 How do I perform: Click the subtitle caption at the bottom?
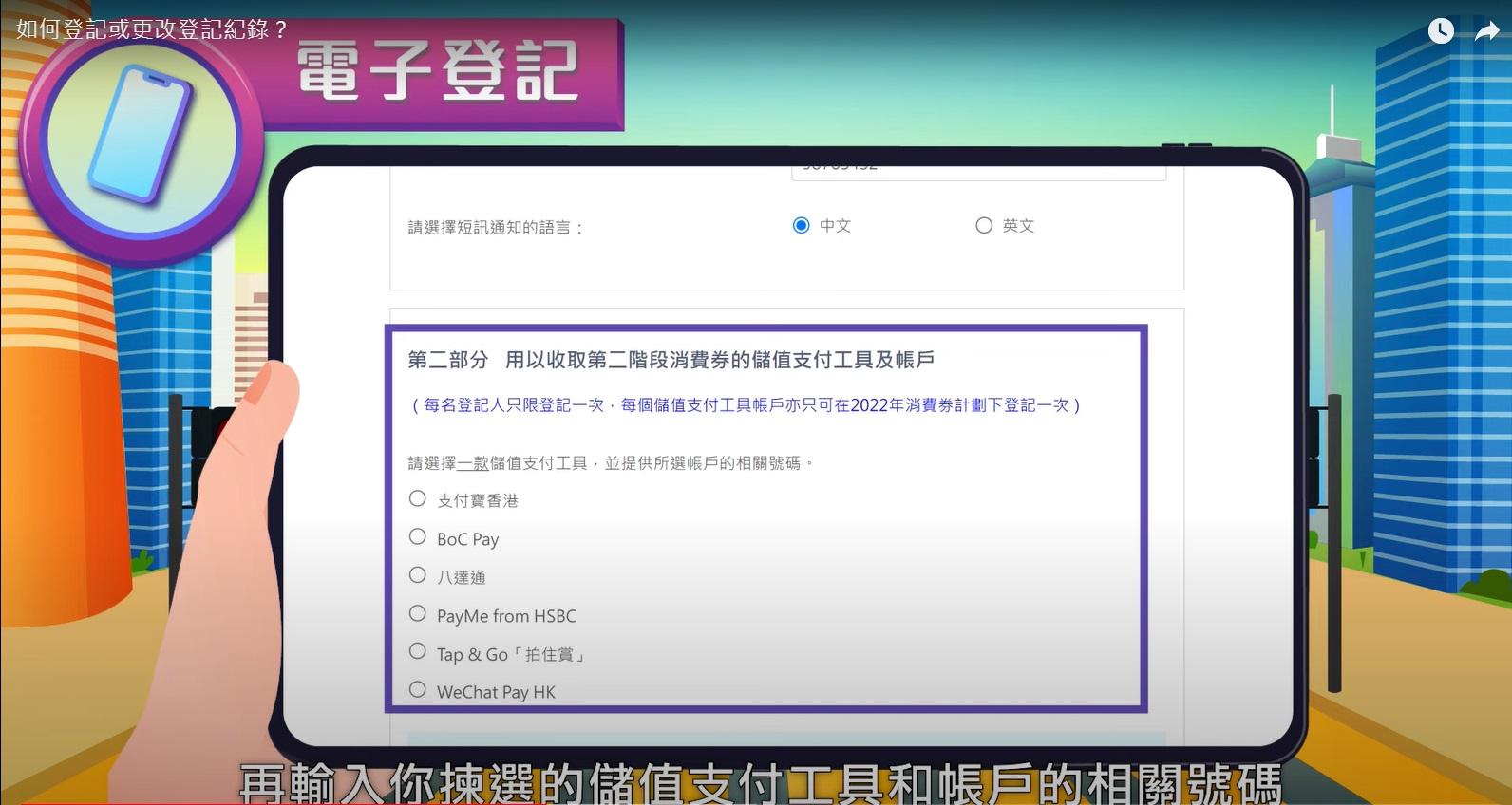pos(760,783)
